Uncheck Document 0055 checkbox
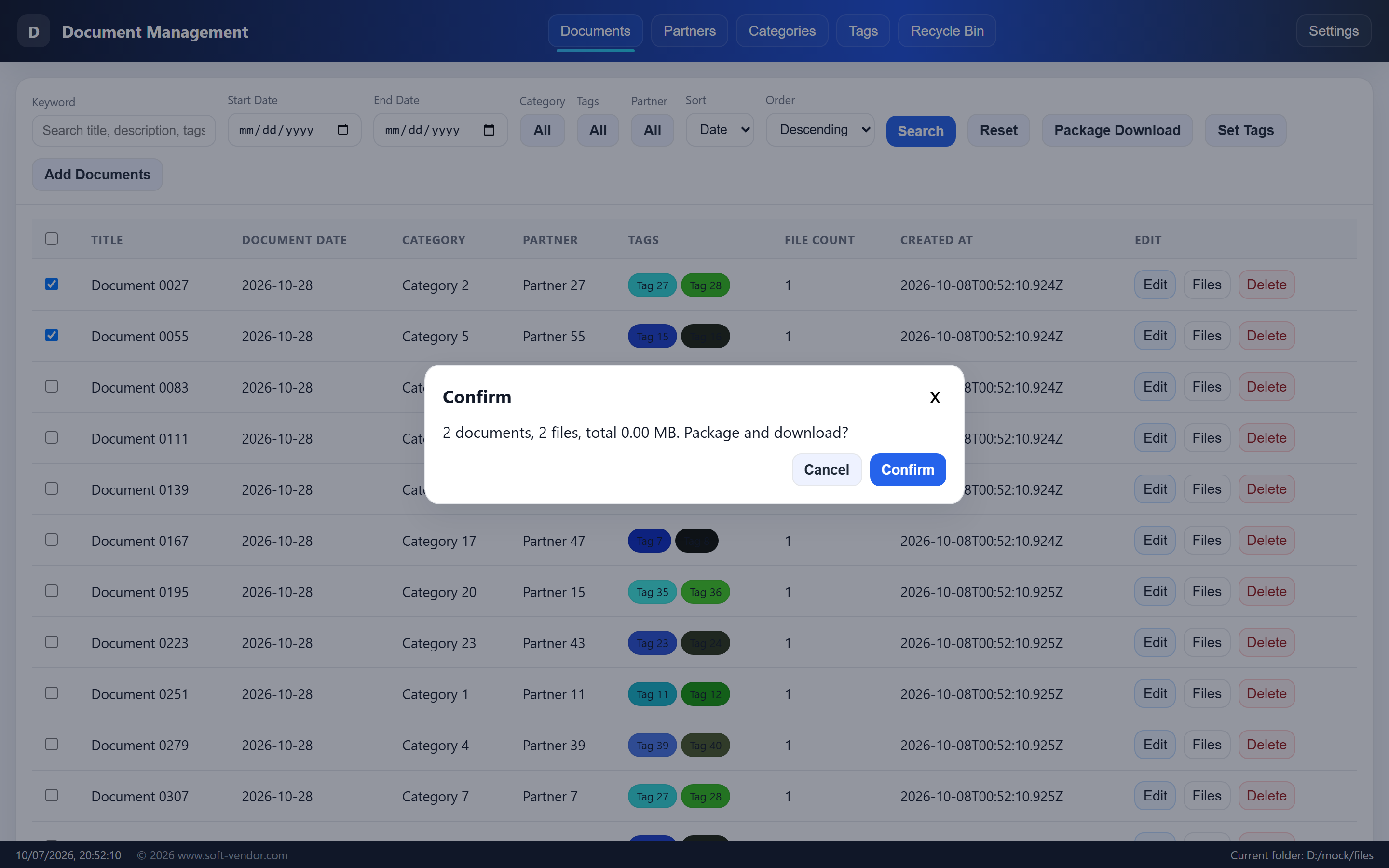The width and height of the screenshot is (1389, 868). click(x=52, y=335)
